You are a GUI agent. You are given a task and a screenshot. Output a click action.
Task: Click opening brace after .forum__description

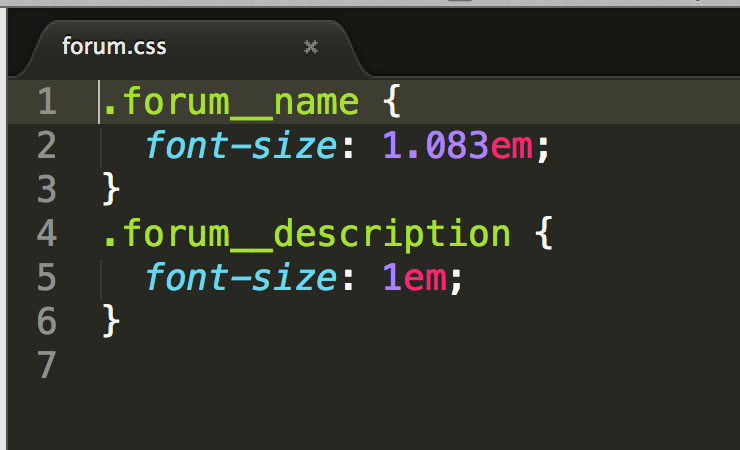point(544,233)
